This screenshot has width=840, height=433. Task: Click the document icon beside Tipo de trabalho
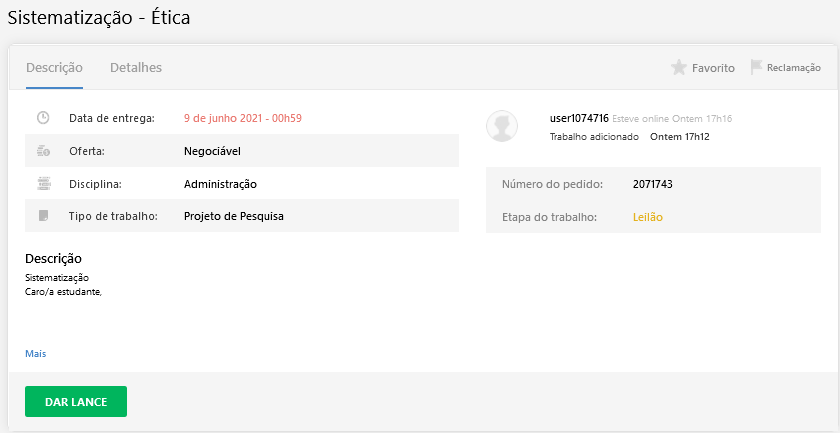click(43, 216)
